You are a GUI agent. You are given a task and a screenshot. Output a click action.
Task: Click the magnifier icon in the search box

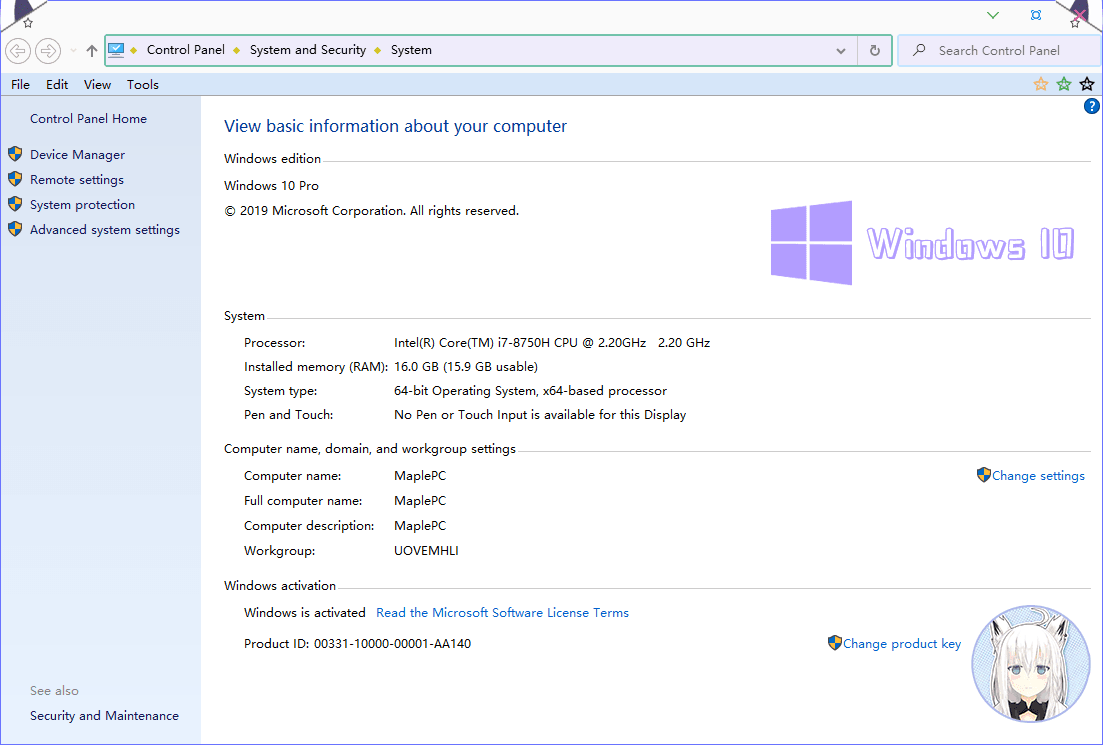(x=919, y=50)
